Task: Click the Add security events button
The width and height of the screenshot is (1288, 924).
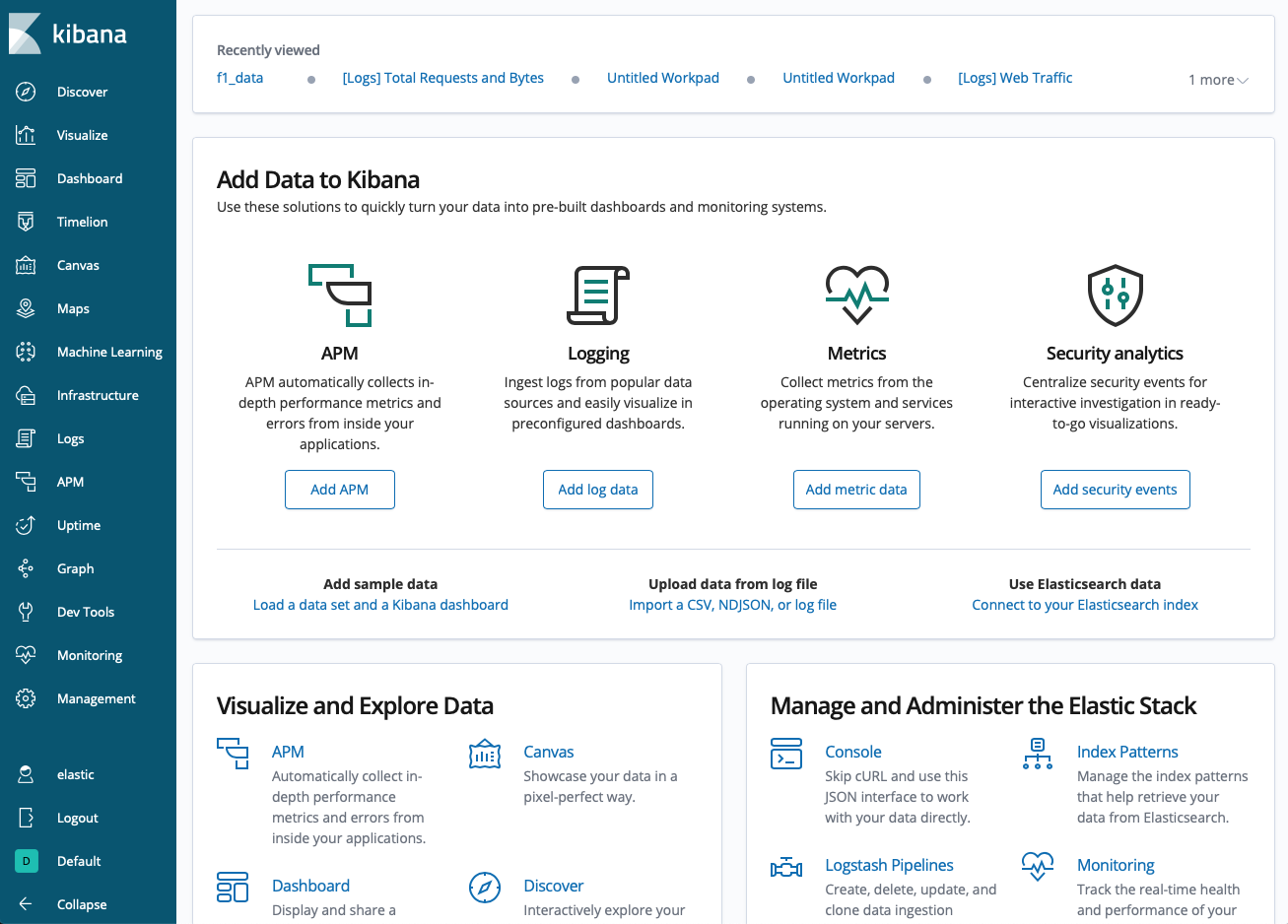Action: [1116, 490]
